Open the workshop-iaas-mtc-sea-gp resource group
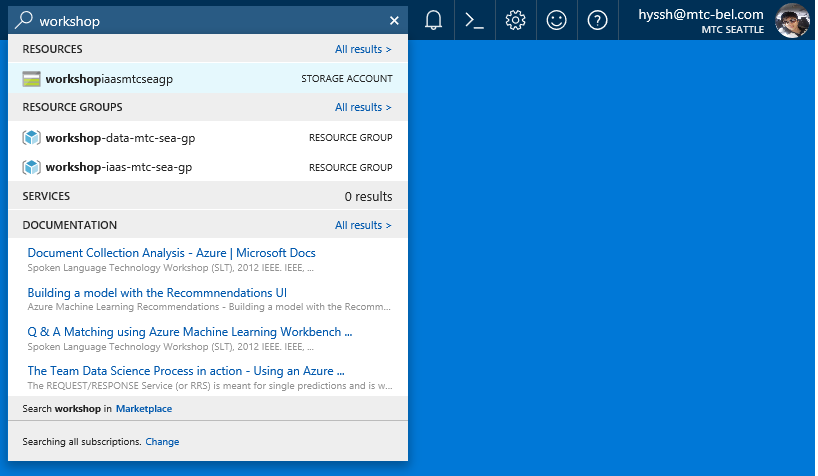 click(x=208, y=167)
